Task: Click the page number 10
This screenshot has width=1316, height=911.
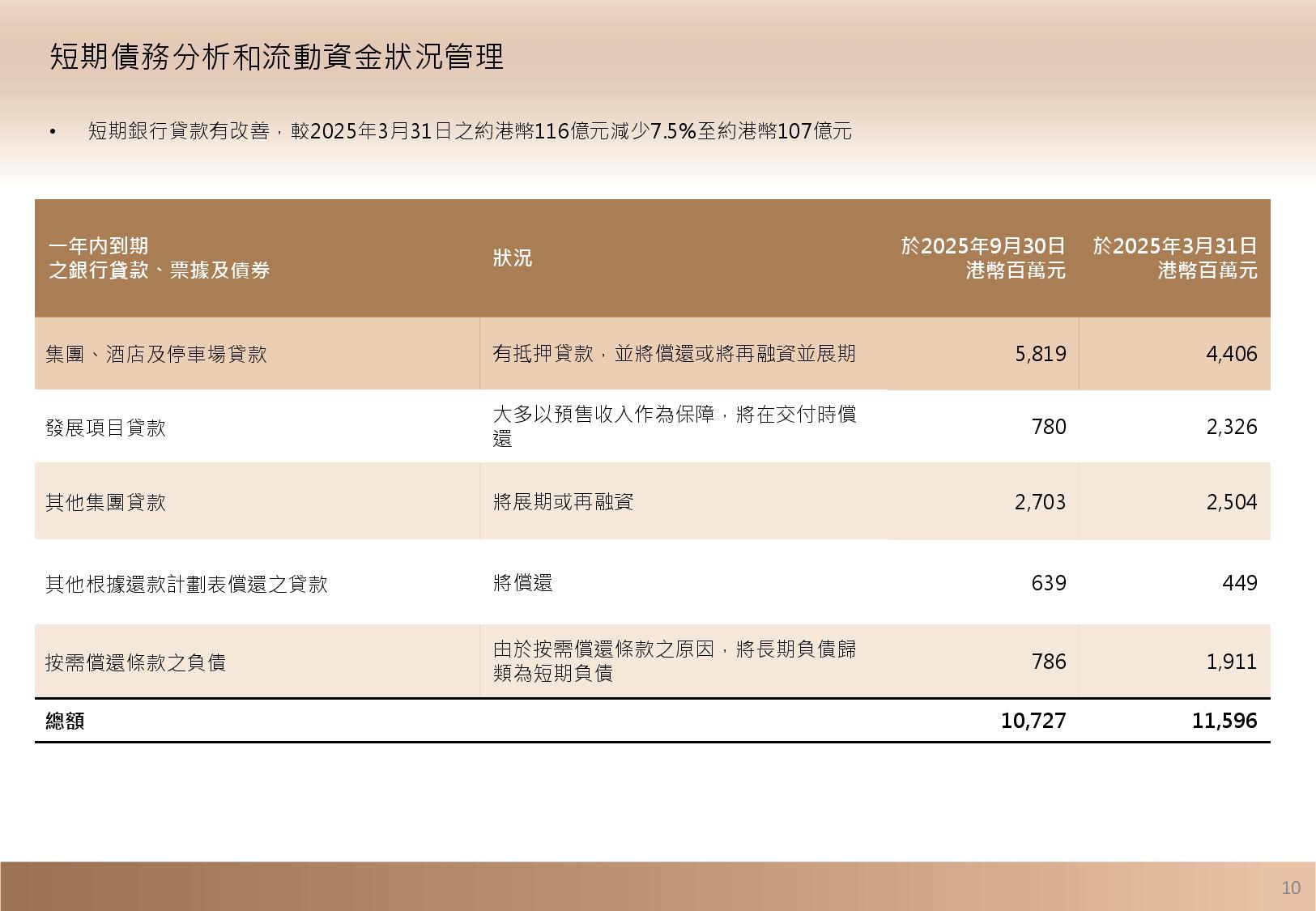Action: 1290,888
